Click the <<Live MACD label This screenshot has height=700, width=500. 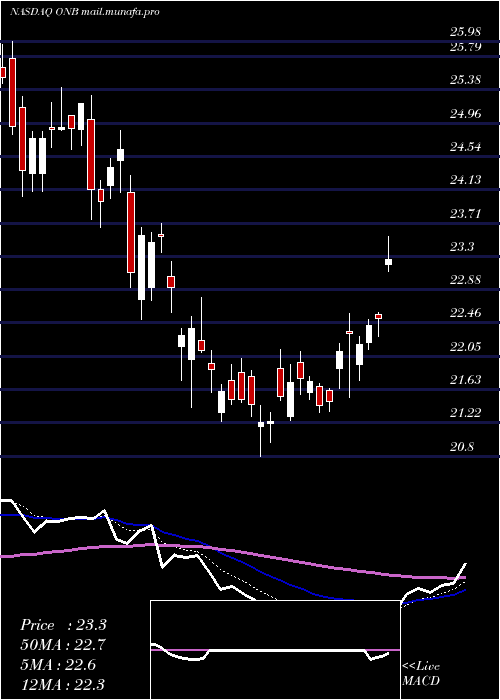[421, 673]
